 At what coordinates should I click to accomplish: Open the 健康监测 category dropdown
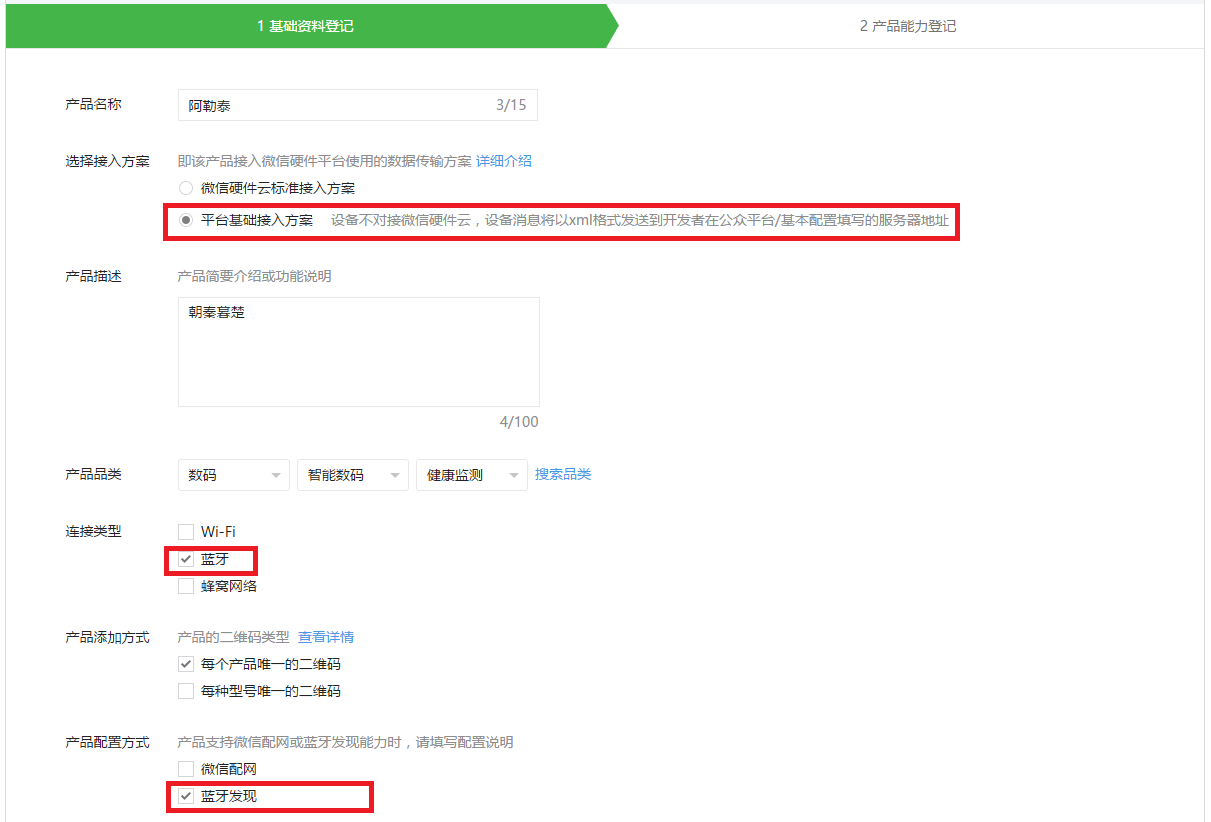click(x=472, y=475)
